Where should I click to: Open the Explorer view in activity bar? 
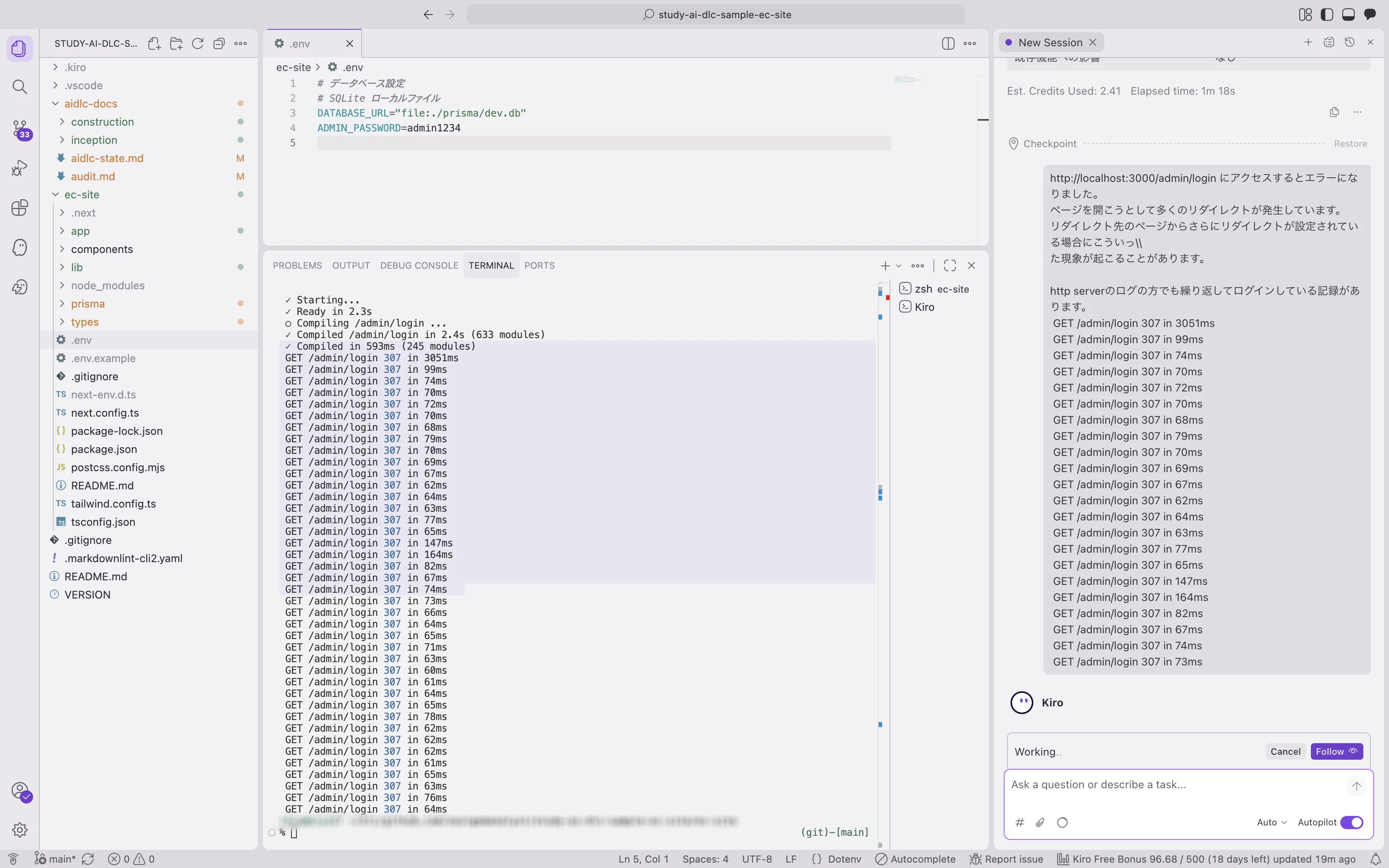[19, 48]
